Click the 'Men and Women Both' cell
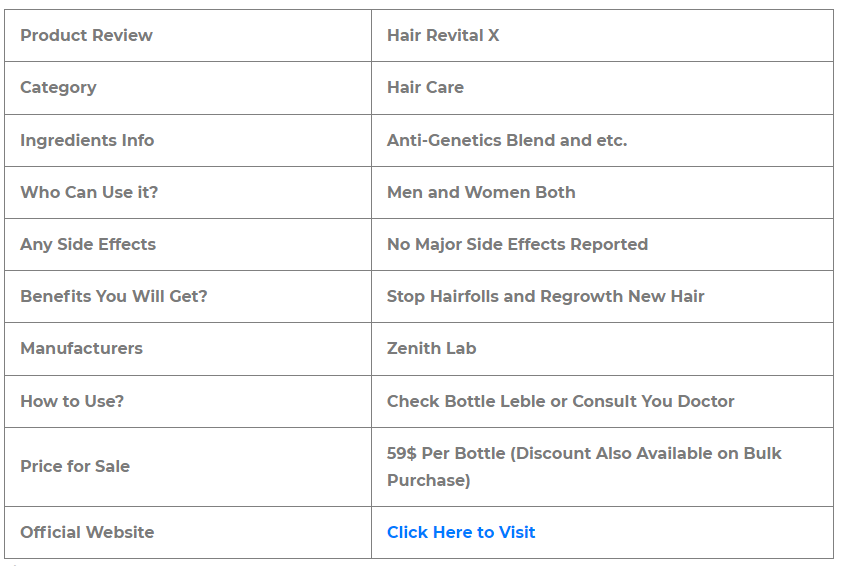 (x=481, y=192)
